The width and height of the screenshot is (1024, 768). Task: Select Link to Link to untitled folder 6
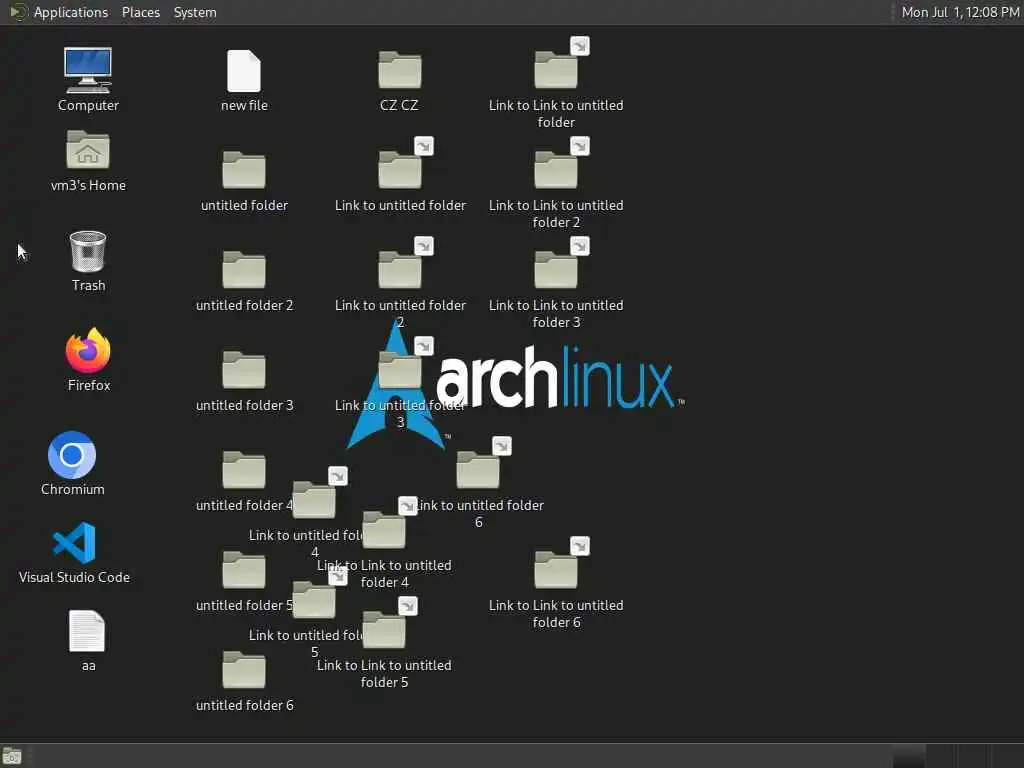click(556, 569)
